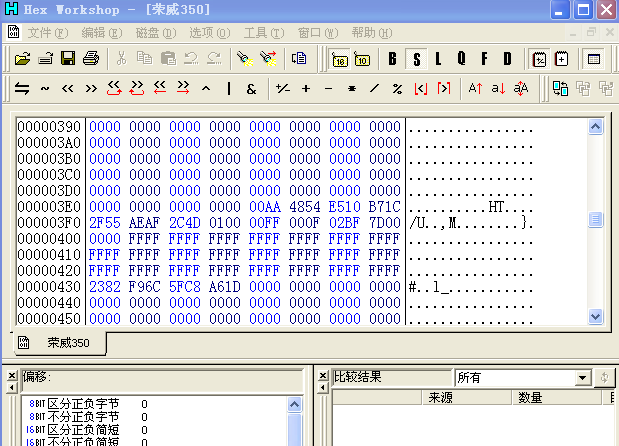Select Long grouping with L
This screenshot has width=619, height=446.
coord(438,59)
